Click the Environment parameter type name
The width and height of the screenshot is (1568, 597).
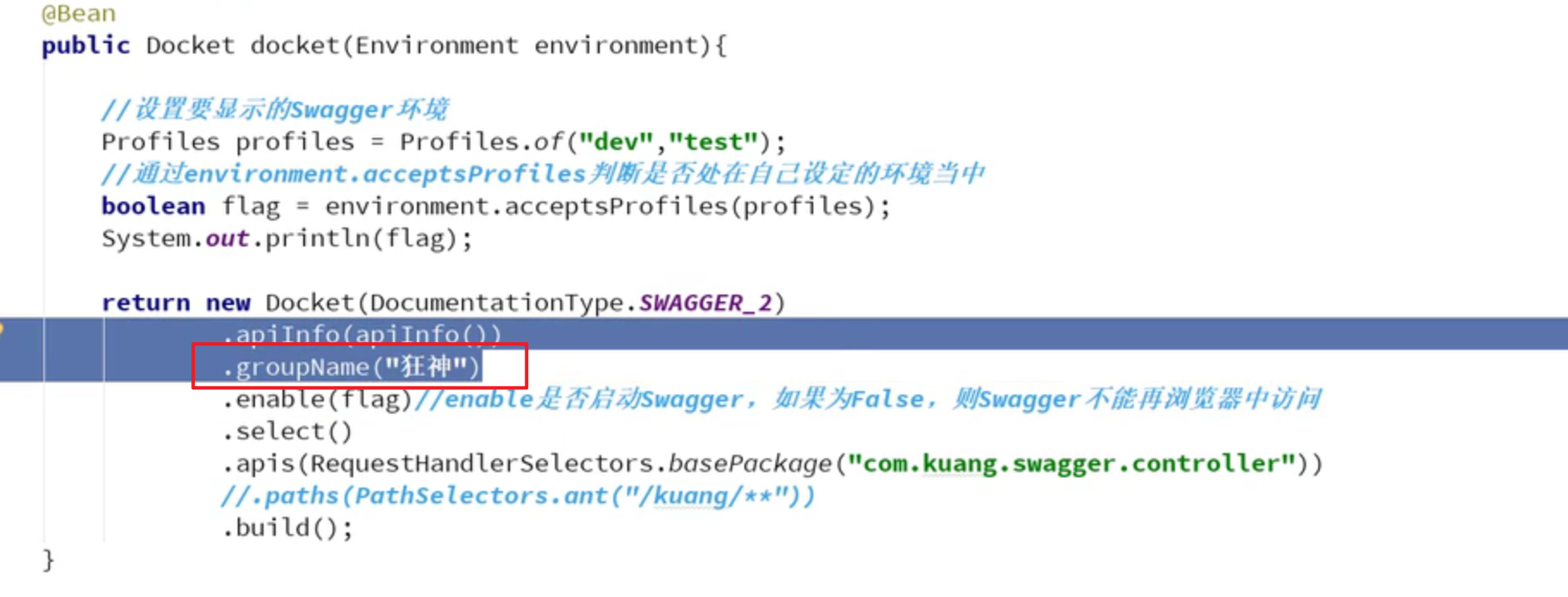point(437,45)
